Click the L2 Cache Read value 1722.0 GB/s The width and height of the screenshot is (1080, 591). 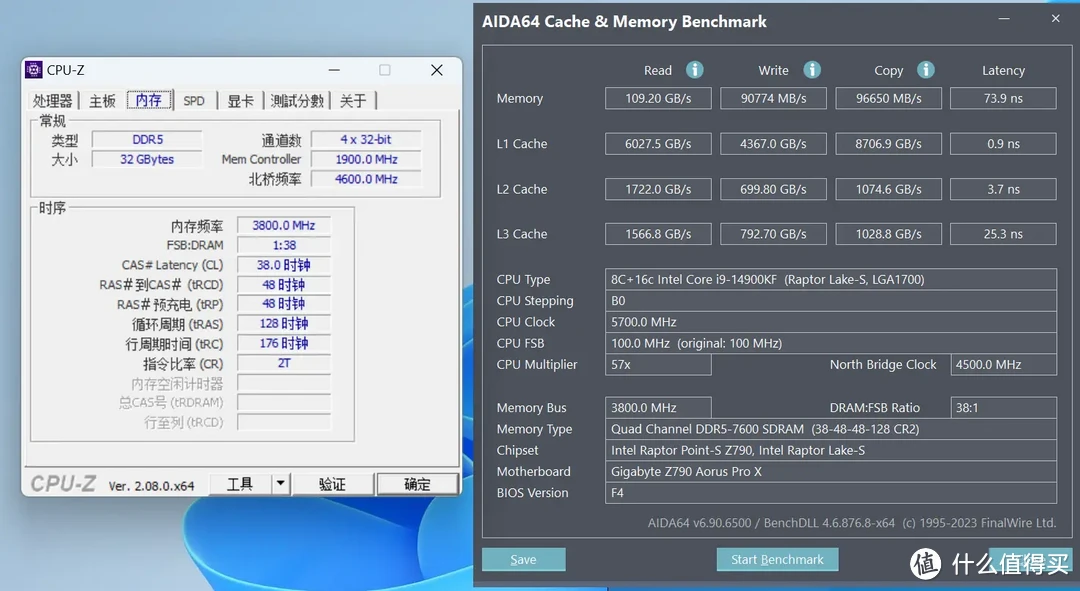(658, 189)
